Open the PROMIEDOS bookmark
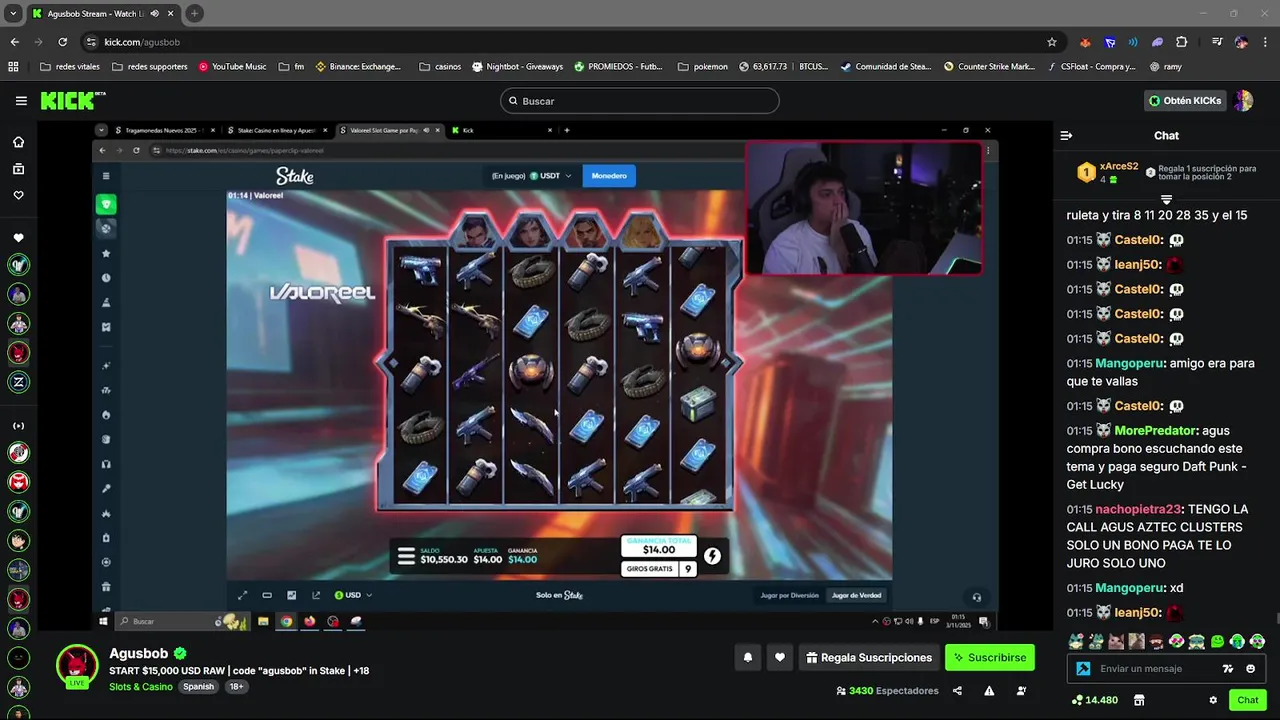The height and width of the screenshot is (720, 1280). click(618, 67)
